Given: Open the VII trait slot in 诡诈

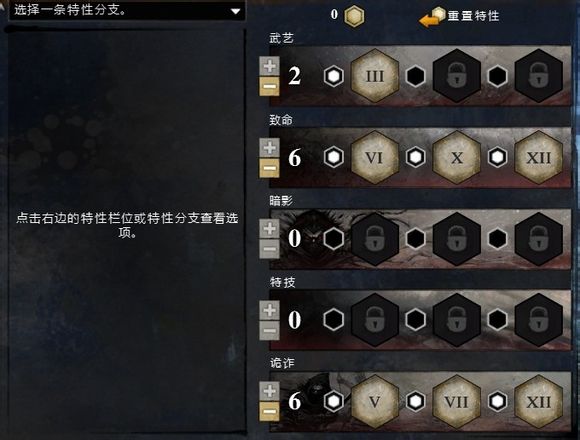Looking at the screenshot, I should coord(457,402).
